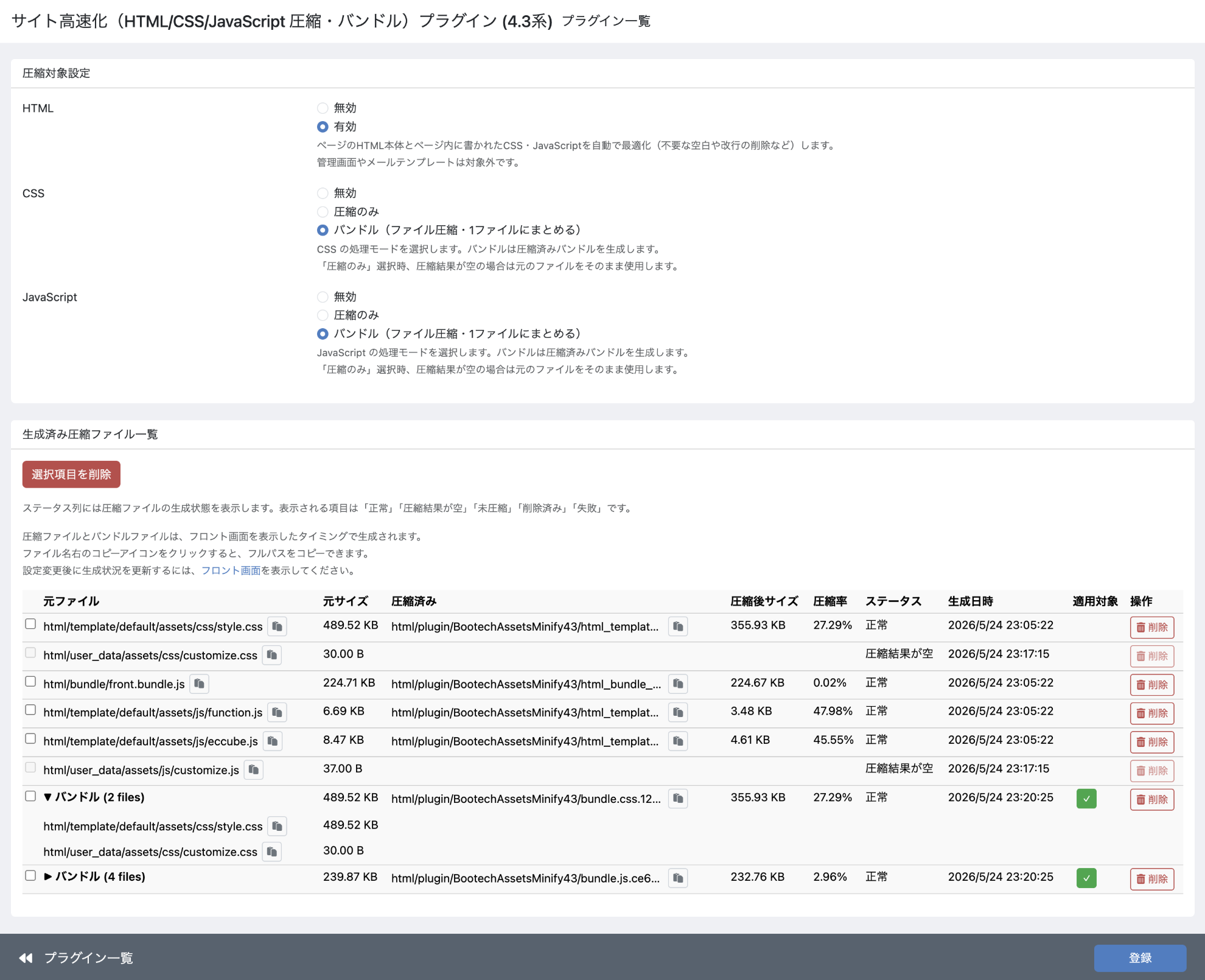Image resolution: width=1205 pixels, height=980 pixels.
Task: Copy the path of customize.js
Action: tap(254, 770)
